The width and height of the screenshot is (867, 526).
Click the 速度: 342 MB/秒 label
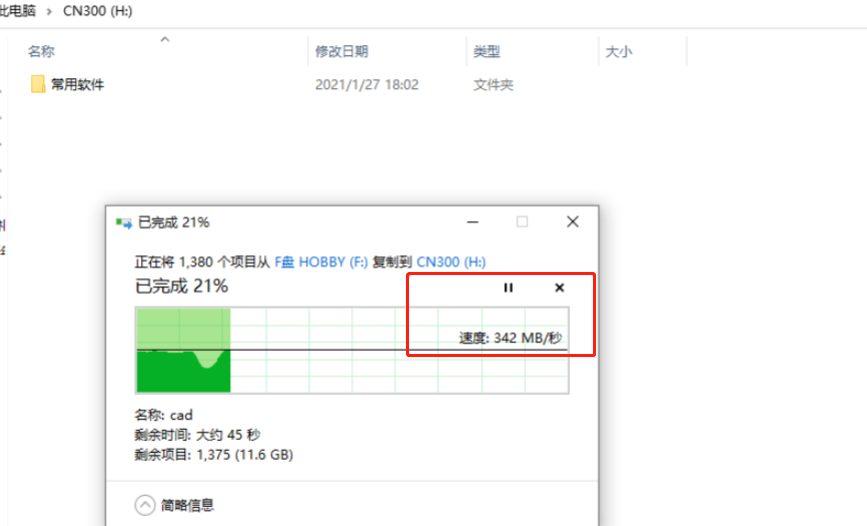[510, 338]
